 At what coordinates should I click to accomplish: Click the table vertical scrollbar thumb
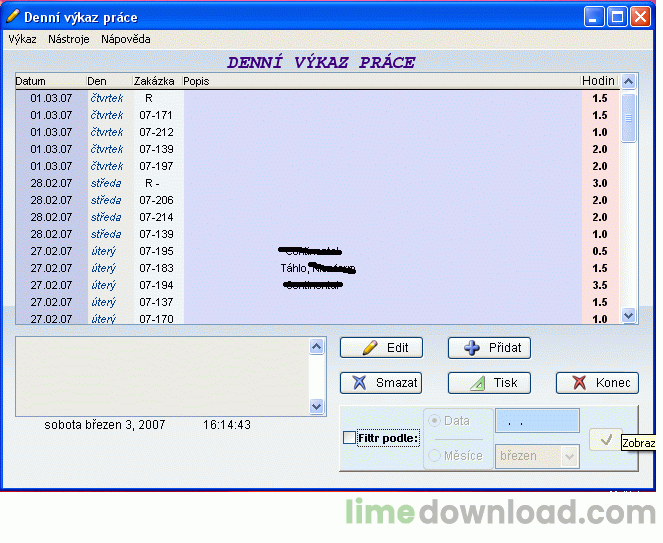(x=628, y=118)
